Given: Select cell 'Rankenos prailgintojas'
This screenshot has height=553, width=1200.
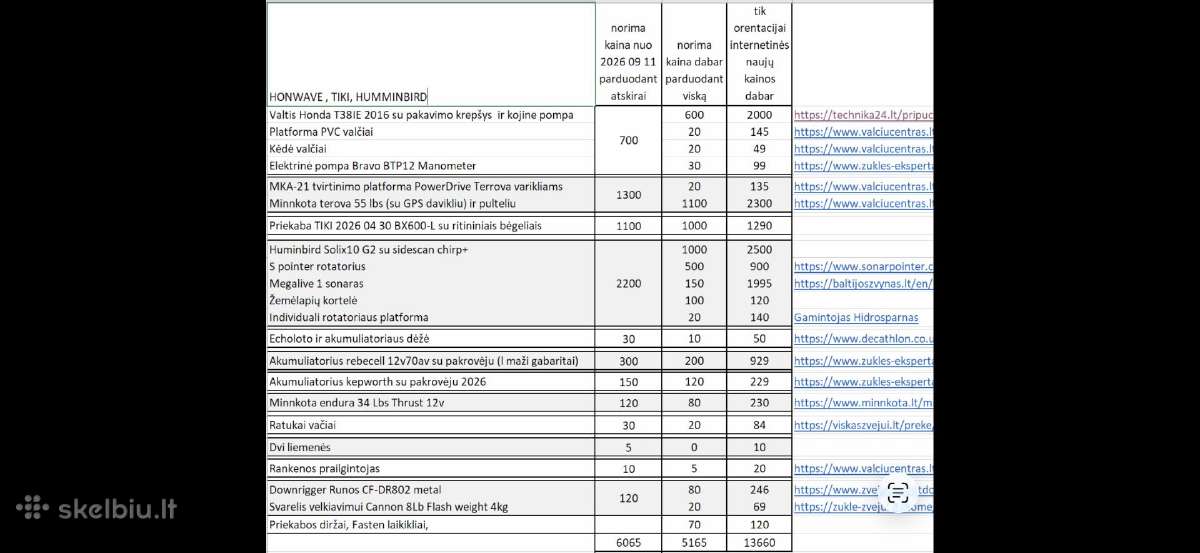Looking at the screenshot, I should pos(431,468).
